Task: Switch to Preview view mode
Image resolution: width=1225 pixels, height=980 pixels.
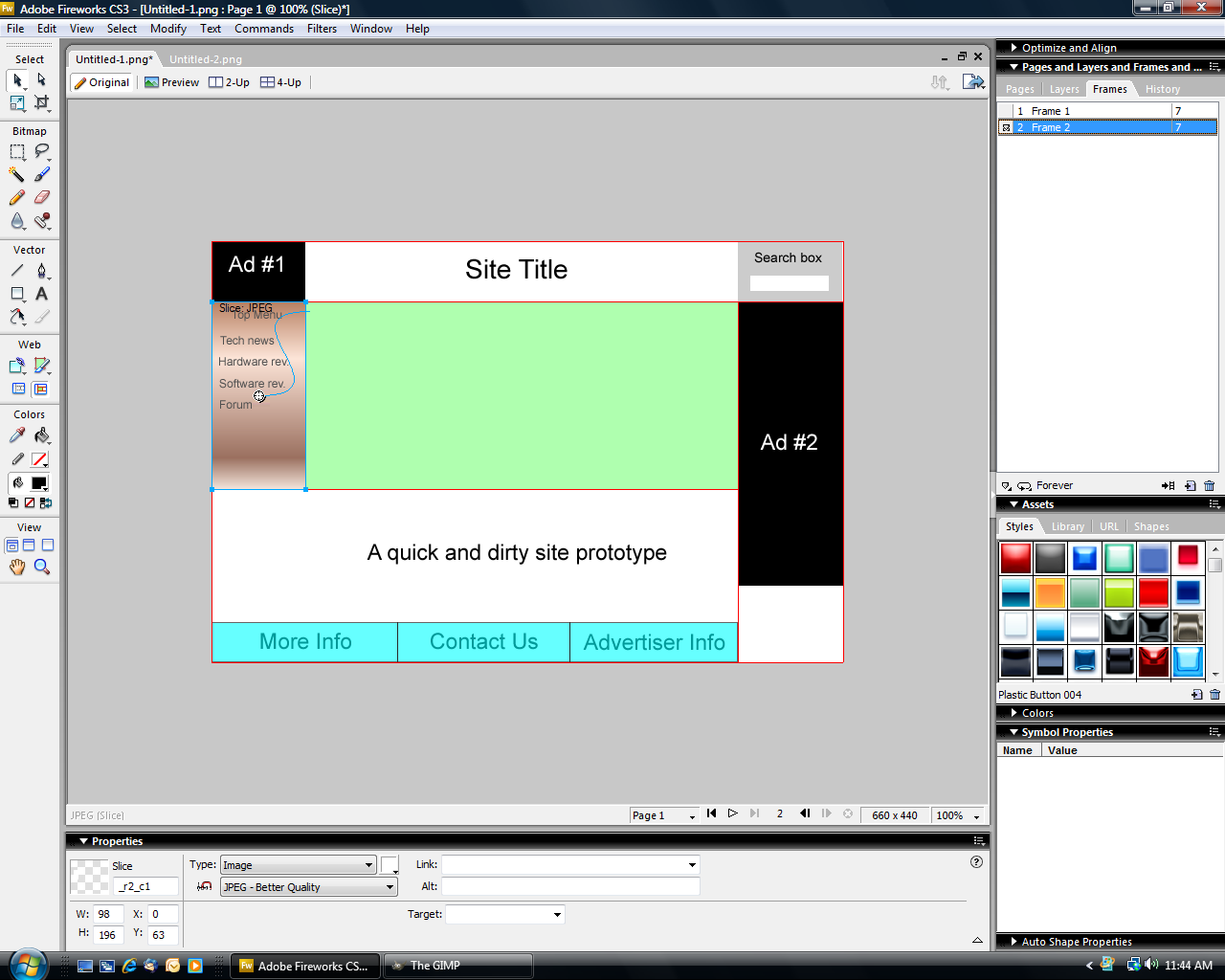Action: (x=172, y=82)
